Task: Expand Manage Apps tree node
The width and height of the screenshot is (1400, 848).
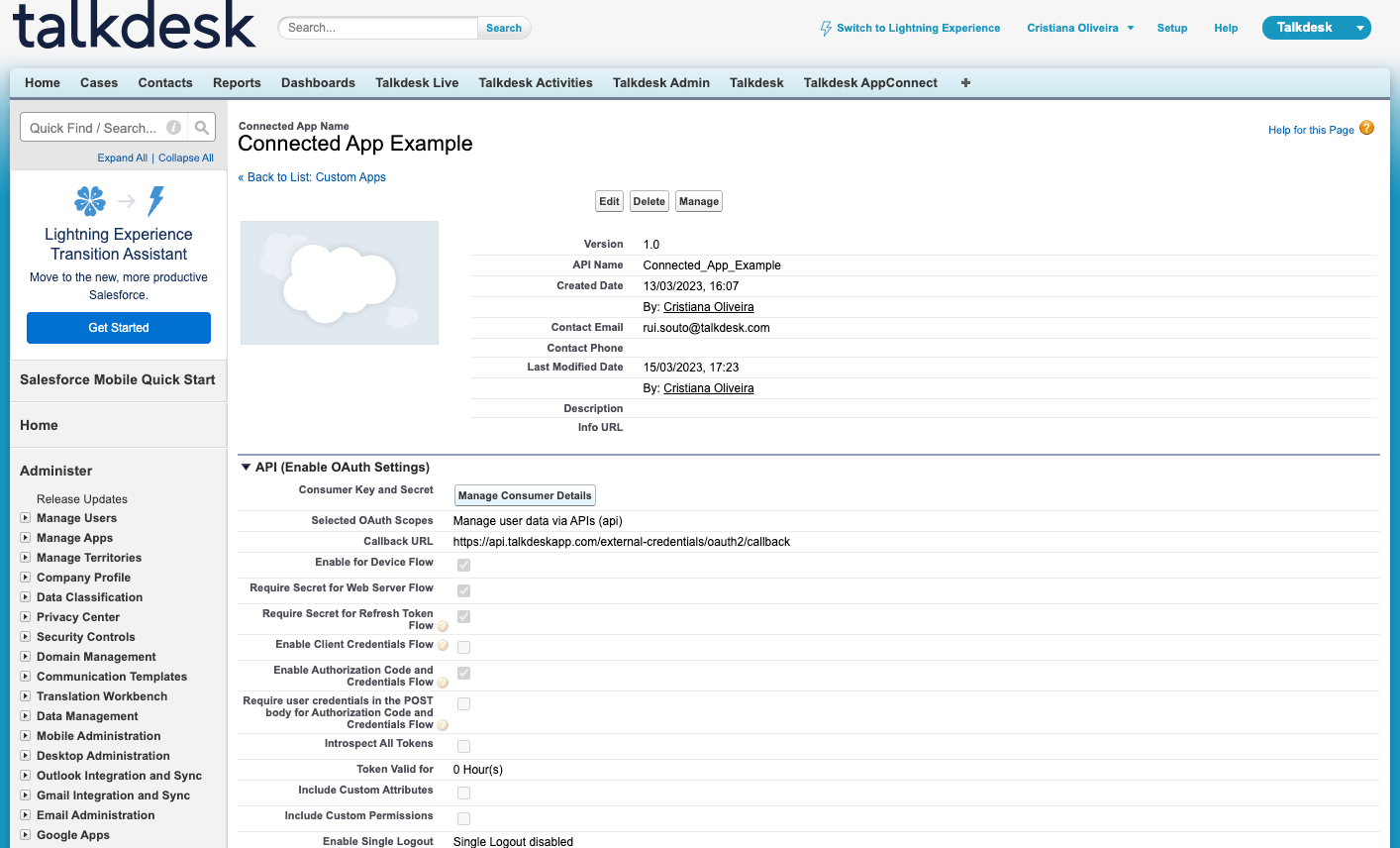Action: coord(26,538)
